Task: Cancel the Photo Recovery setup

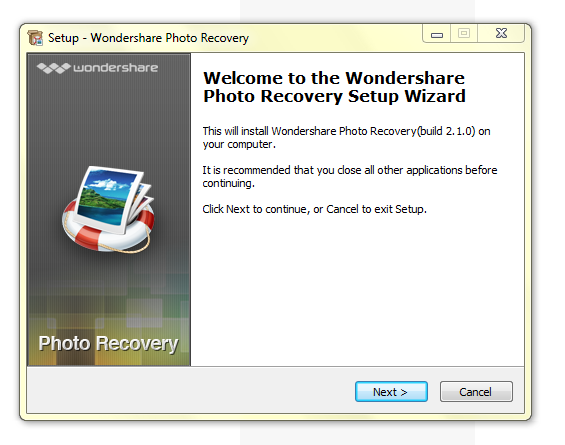Action: [x=476, y=392]
